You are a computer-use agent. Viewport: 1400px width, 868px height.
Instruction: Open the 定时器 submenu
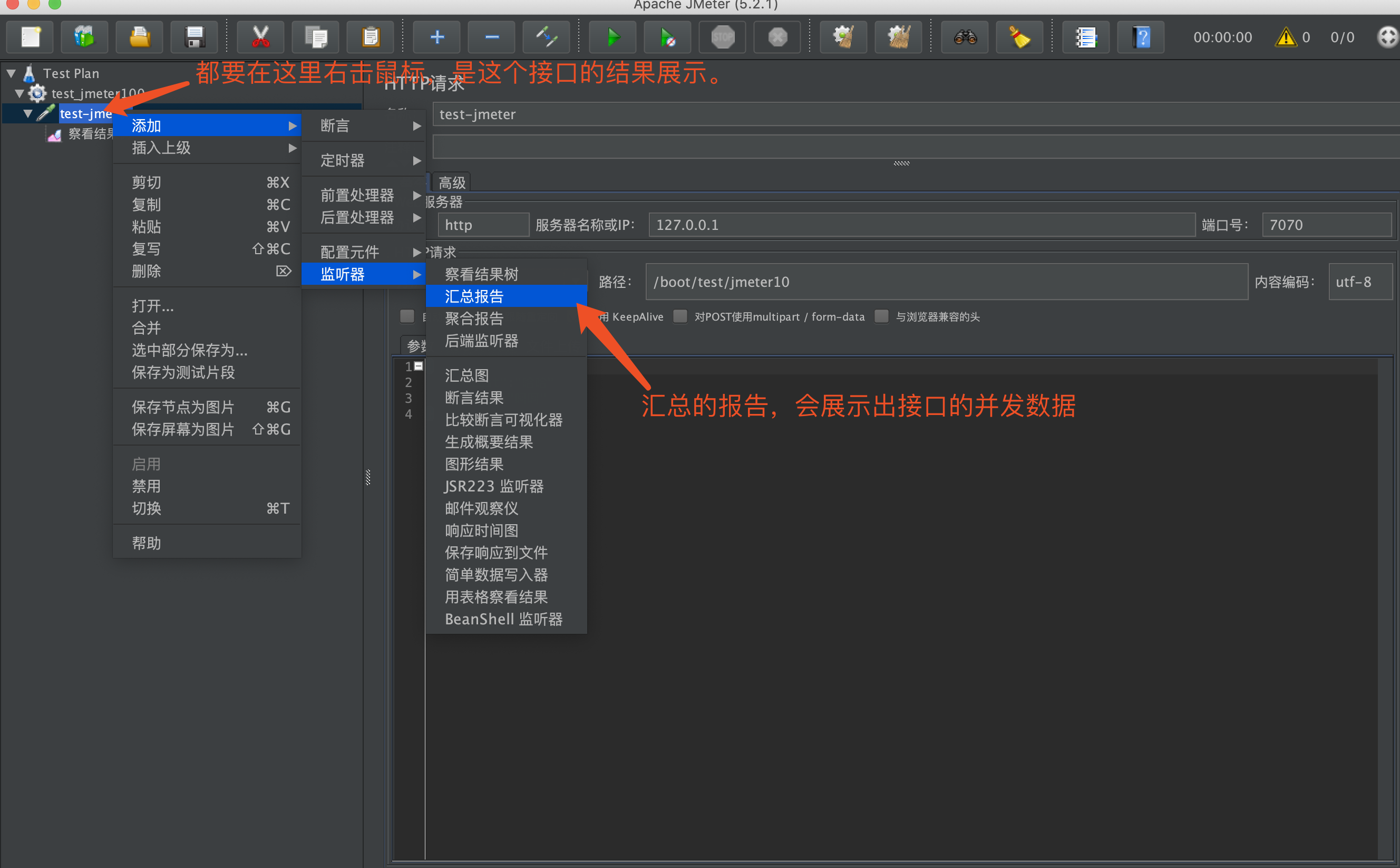tap(364, 160)
